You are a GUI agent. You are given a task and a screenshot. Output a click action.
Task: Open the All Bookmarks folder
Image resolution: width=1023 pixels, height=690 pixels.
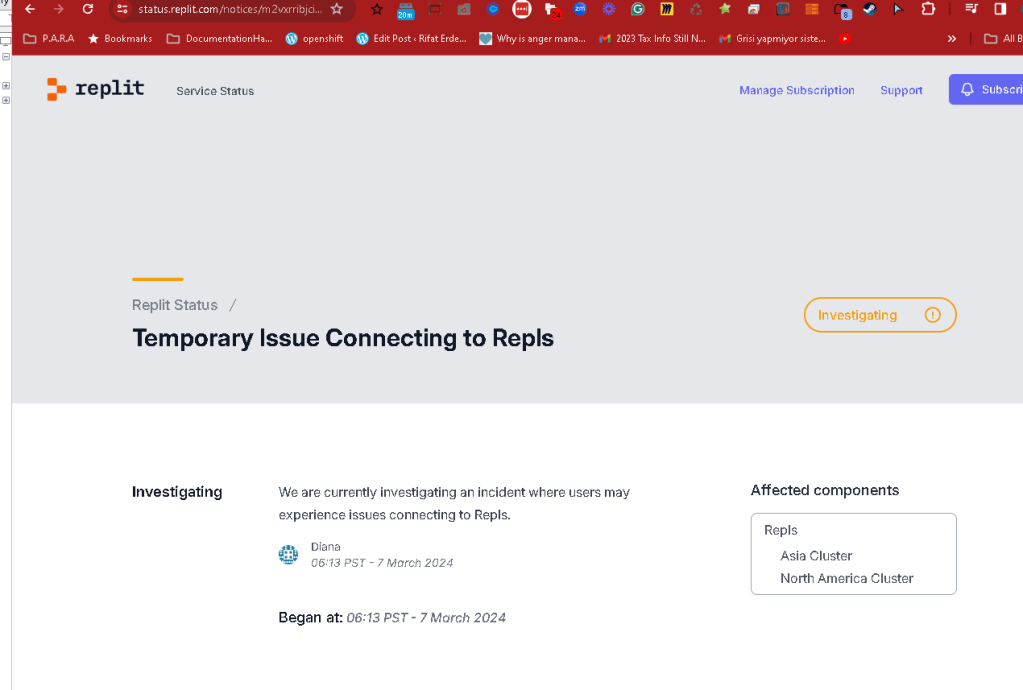[1003, 38]
